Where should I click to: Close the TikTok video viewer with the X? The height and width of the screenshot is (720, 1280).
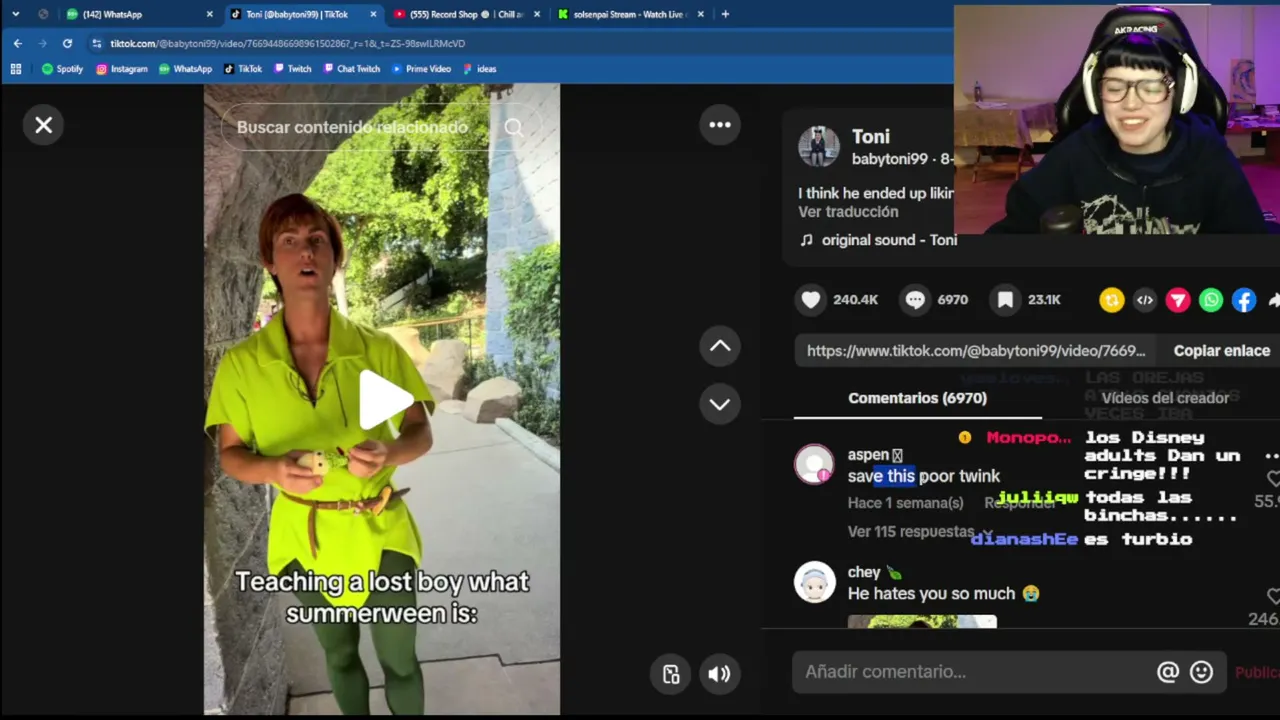click(x=43, y=125)
